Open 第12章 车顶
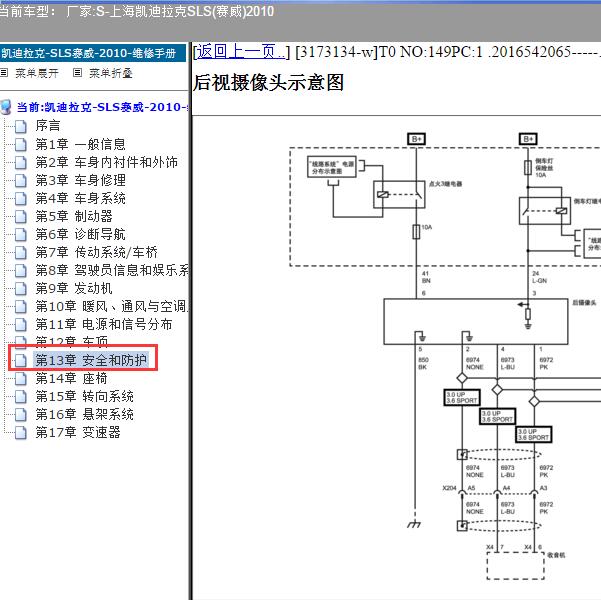This screenshot has width=601, height=600. point(72,340)
